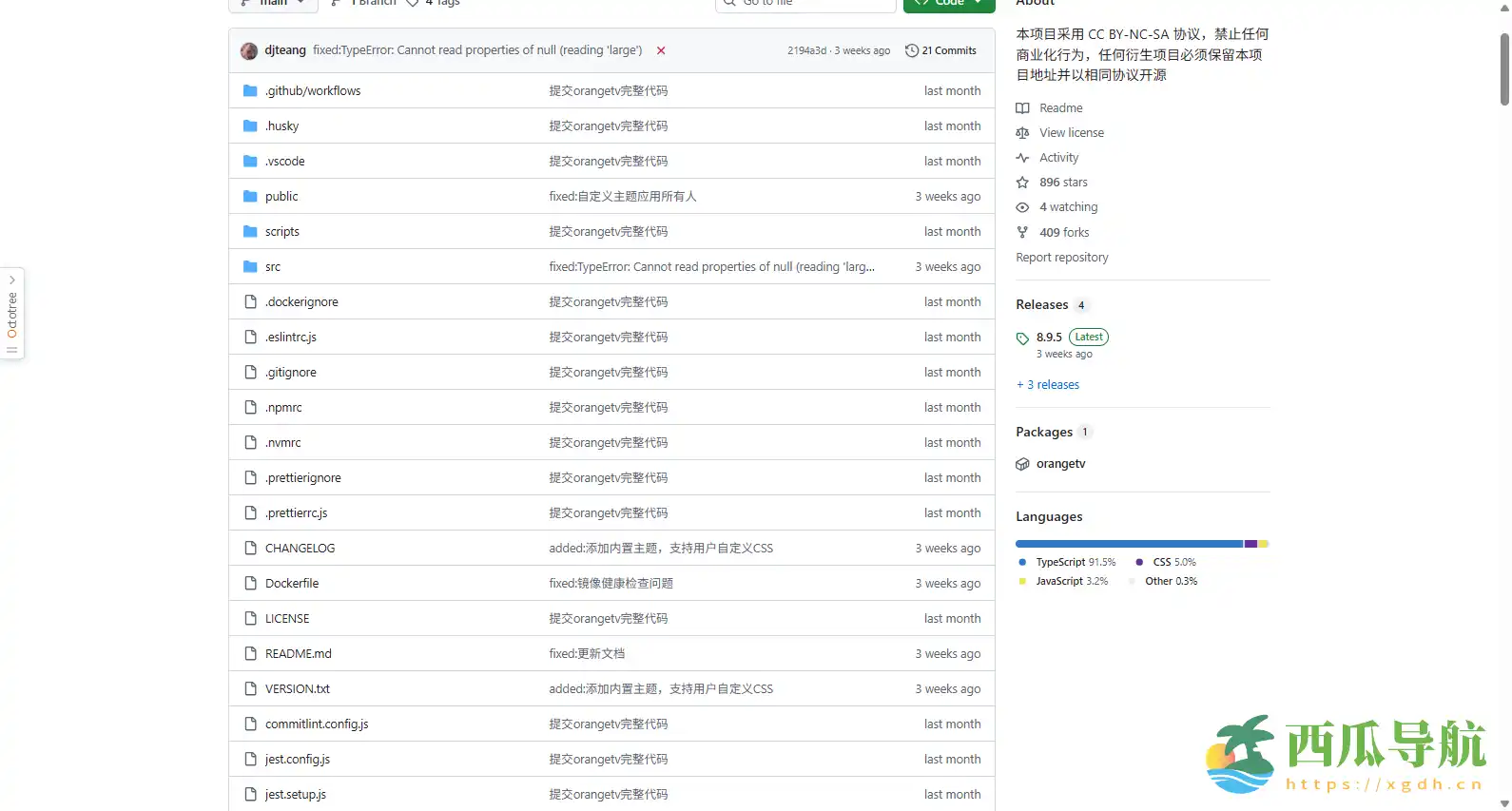This screenshot has width=1512, height=811.
Task: Click the package icon beside orangetv
Action: click(x=1022, y=464)
